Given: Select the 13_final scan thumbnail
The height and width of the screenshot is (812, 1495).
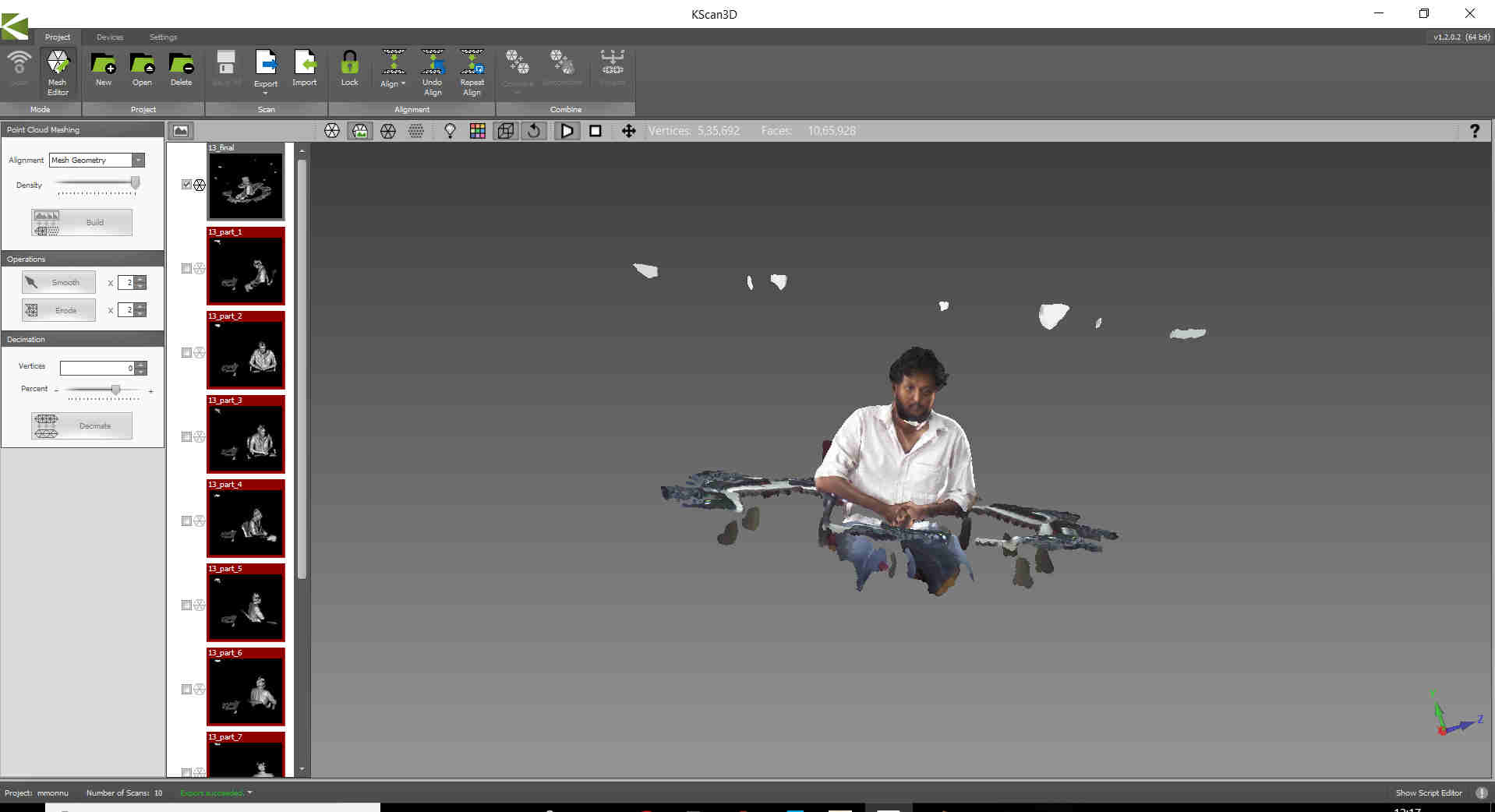Looking at the screenshot, I should (x=246, y=182).
